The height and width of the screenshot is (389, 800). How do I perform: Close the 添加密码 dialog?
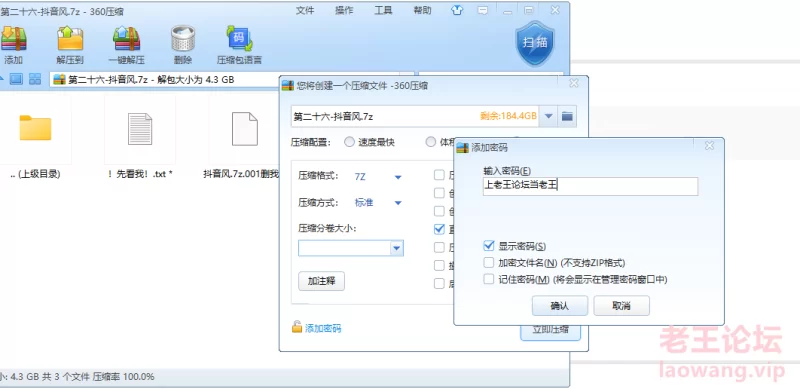click(709, 146)
